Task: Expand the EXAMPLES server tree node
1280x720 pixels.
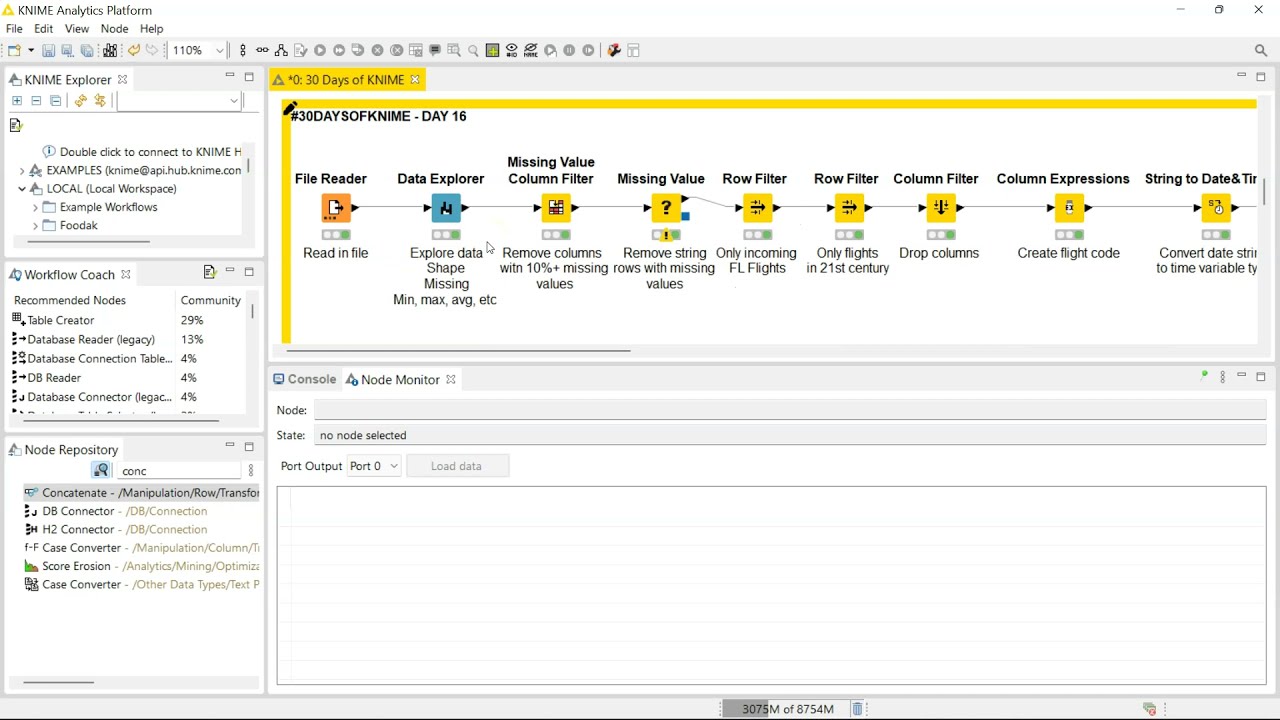Action: point(22,171)
